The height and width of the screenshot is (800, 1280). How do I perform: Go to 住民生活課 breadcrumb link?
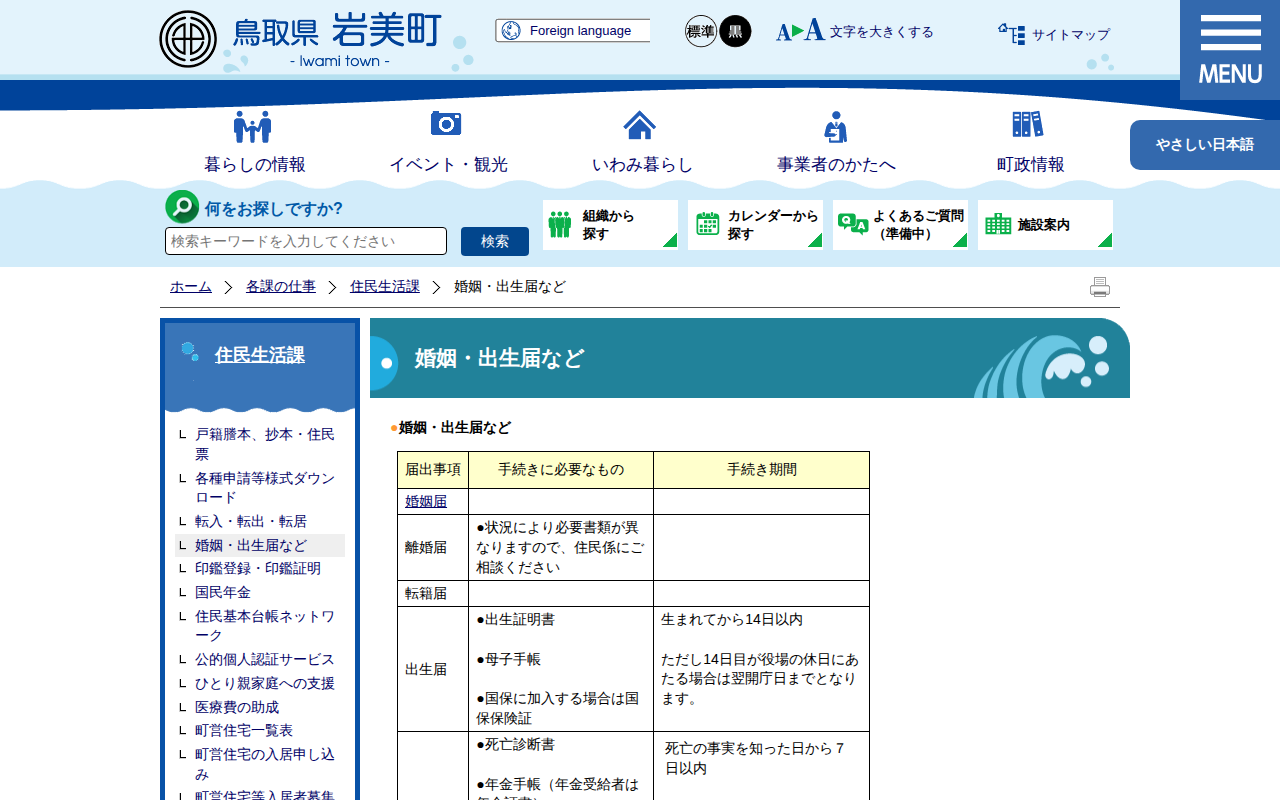[385, 287]
